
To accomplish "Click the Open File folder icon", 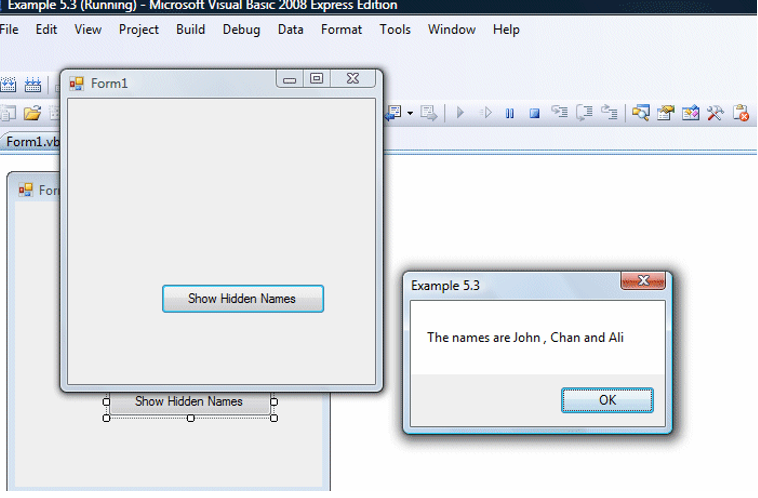I will coord(32,113).
